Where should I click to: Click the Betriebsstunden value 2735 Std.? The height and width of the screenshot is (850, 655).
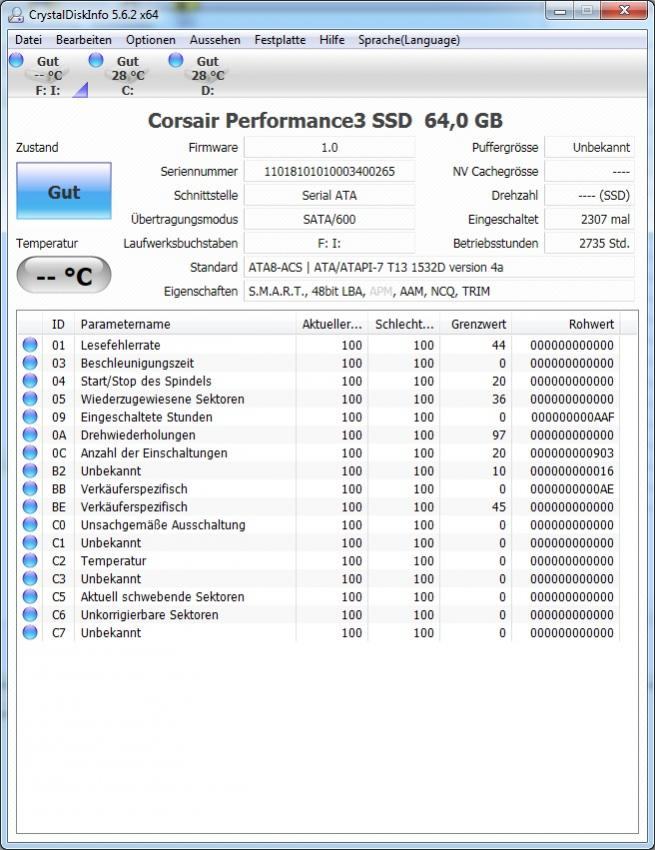pos(589,243)
